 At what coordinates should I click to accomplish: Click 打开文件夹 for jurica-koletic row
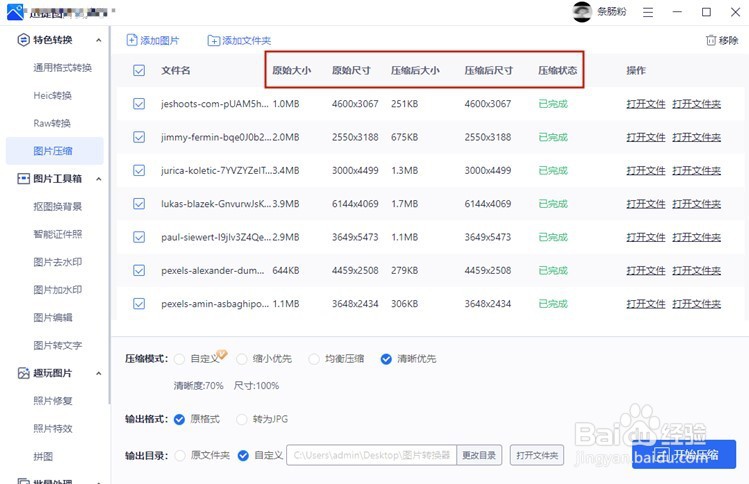(x=696, y=171)
